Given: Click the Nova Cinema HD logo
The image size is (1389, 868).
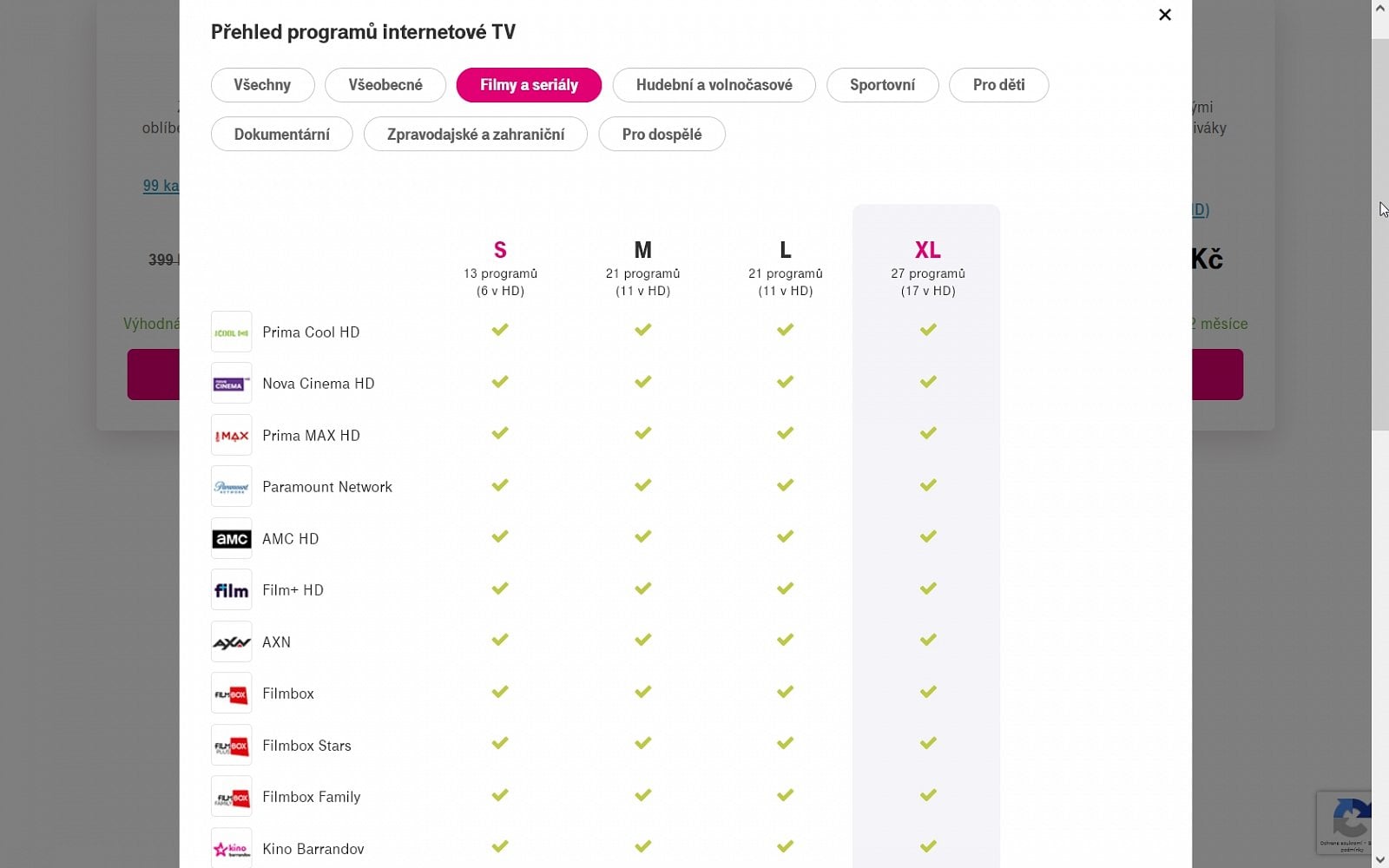Looking at the screenshot, I should [x=231, y=384].
